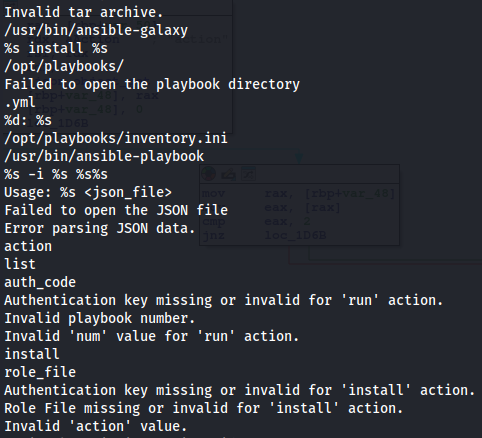Click the /usr/bin/ansible-galaxy string
This screenshot has width=482, height=438.
point(96,30)
